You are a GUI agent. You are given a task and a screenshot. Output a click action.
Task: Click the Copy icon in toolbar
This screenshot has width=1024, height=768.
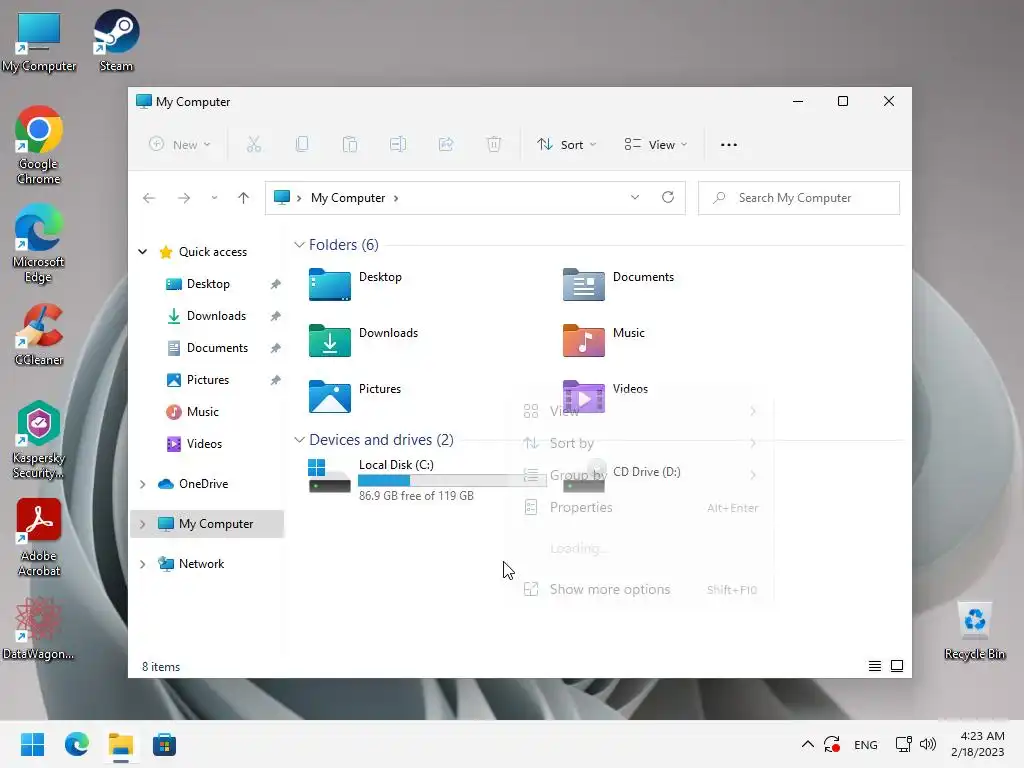pyautogui.click(x=302, y=144)
